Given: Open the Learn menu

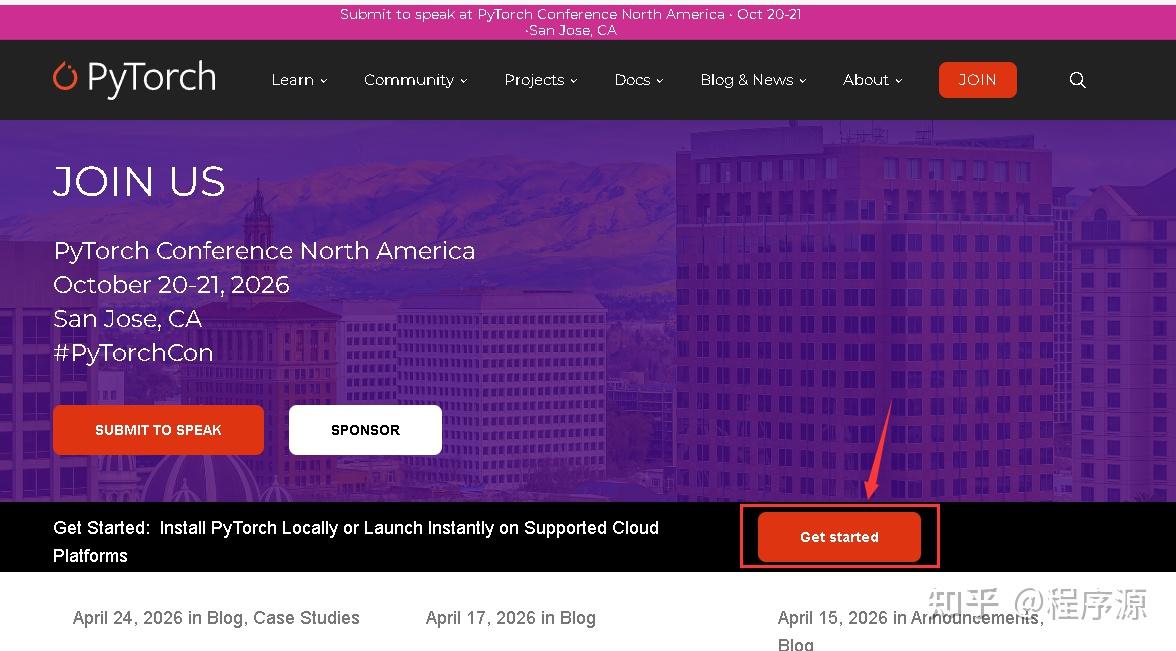Looking at the screenshot, I should tap(299, 80).
